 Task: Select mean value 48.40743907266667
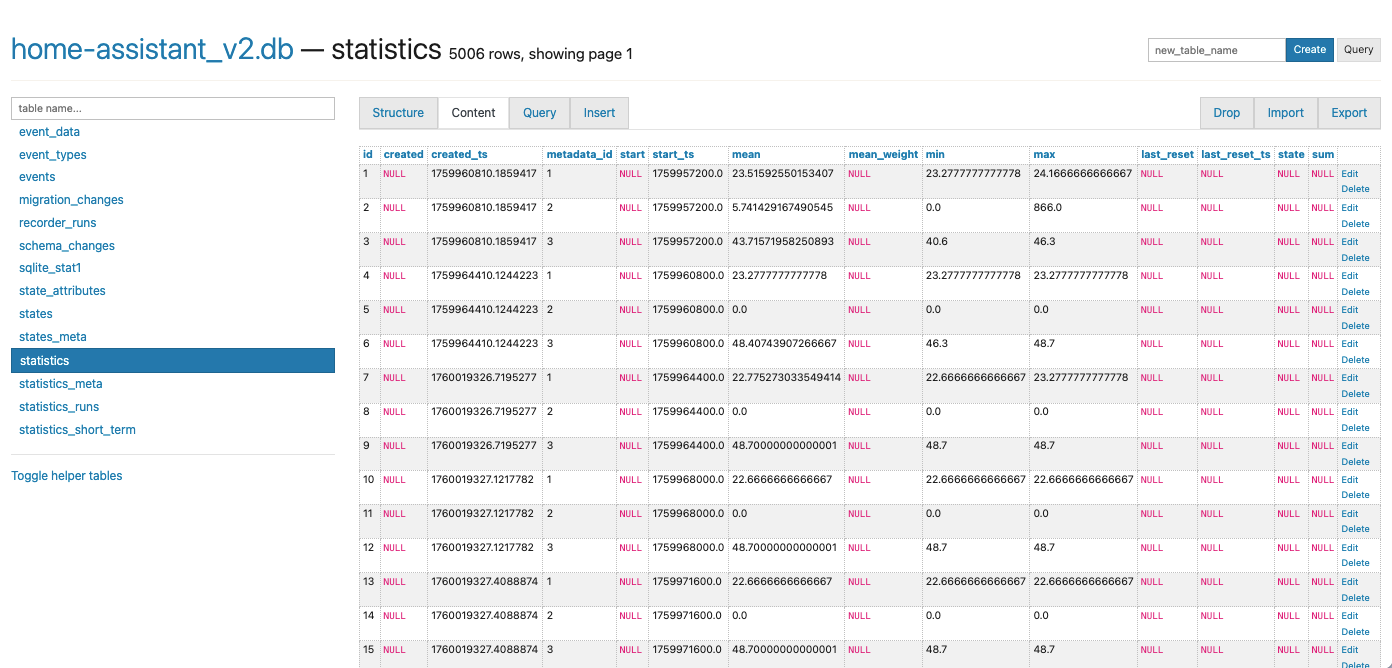784,344
